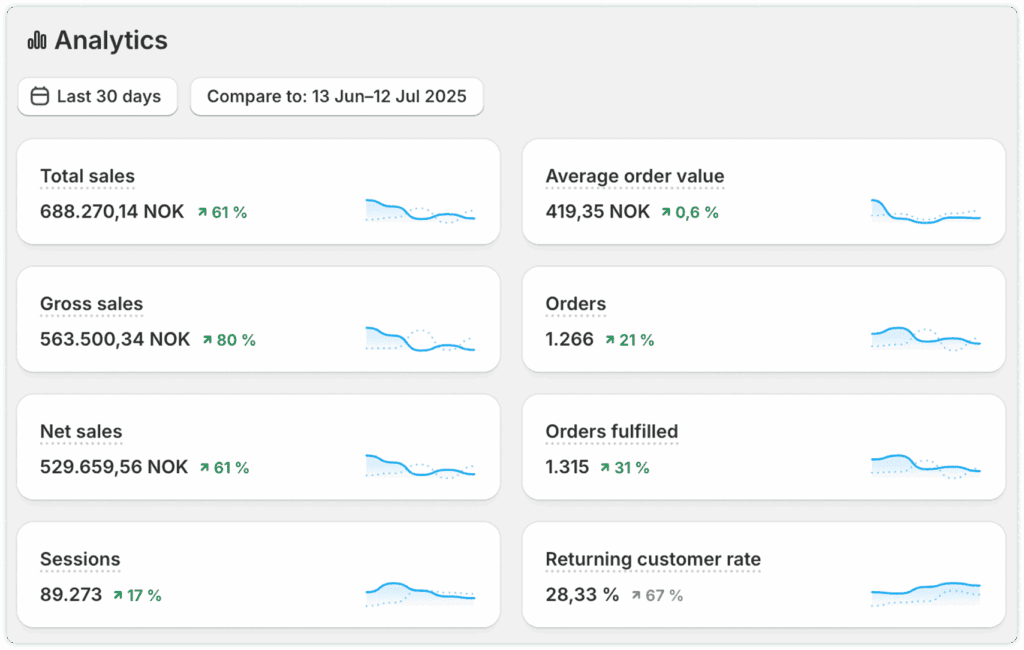The width and height of the screenshot is (1024, 650).
Task: Click the Total sales sparkline chart
Action: [420, 210]
